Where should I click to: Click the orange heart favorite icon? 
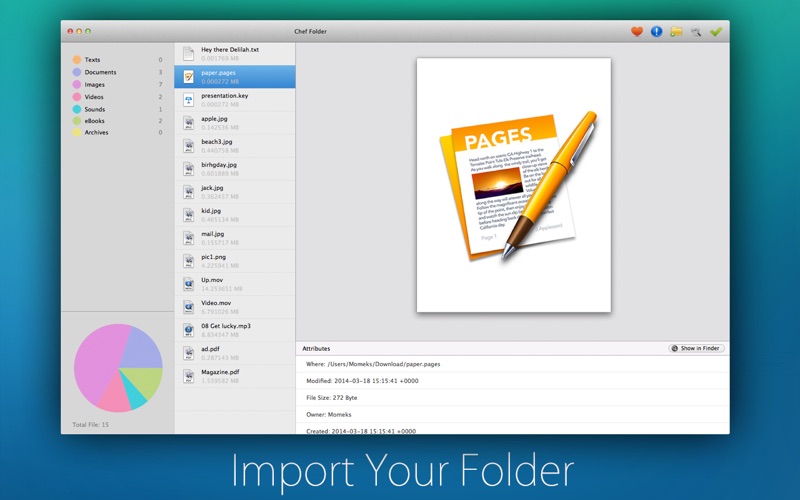[637, 32]
